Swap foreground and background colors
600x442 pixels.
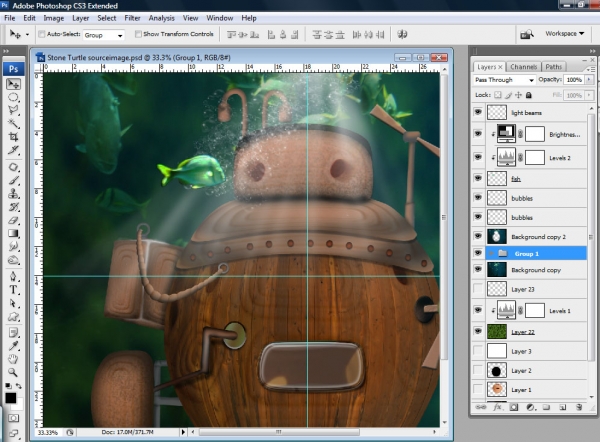18,386
